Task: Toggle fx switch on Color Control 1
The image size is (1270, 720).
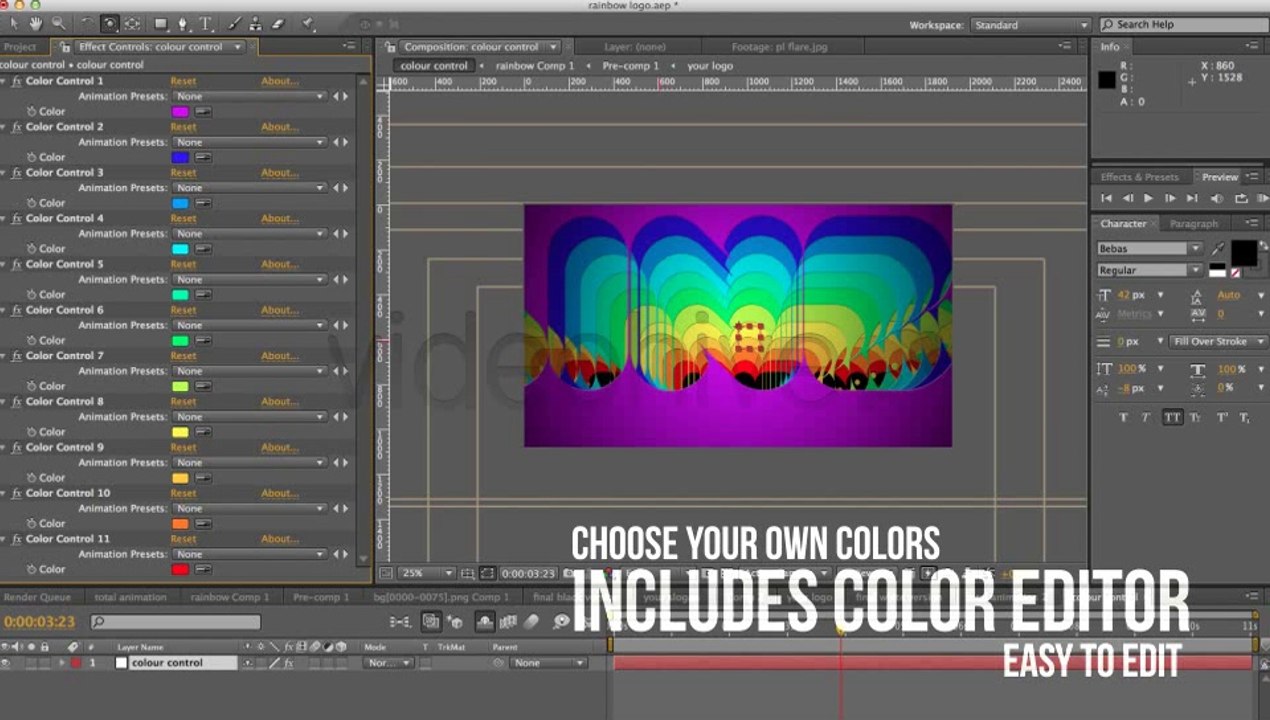Action: point(16,81)
